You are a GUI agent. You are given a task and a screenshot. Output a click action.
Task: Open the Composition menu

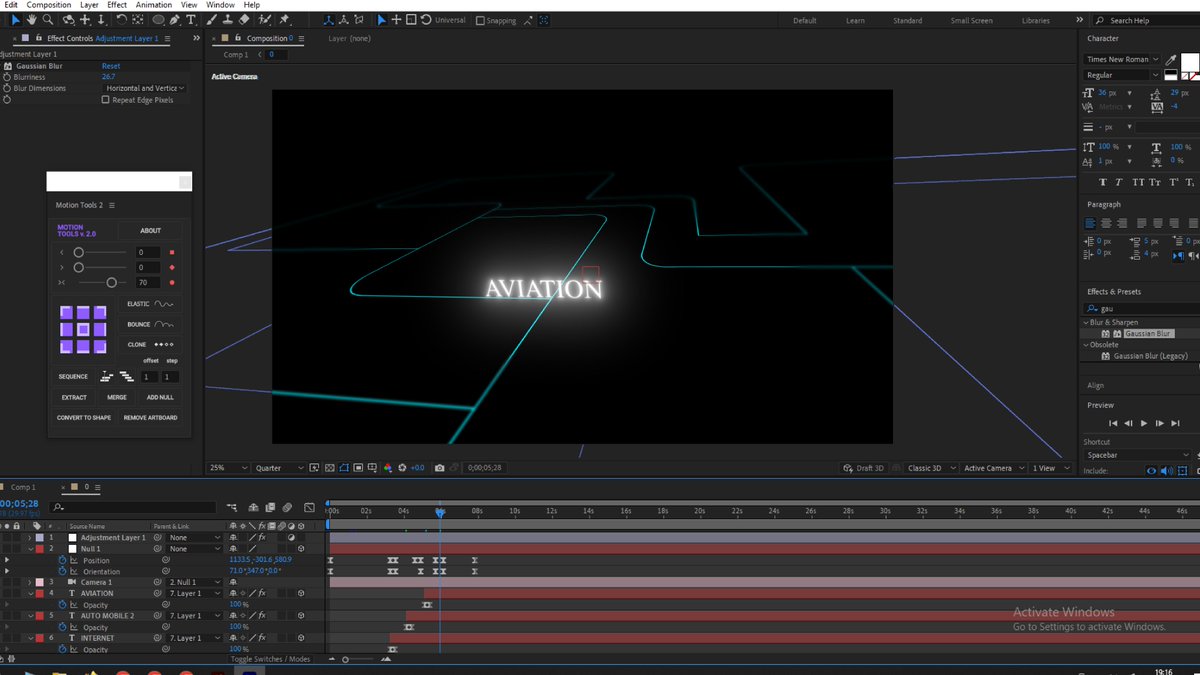coord(49,5)
